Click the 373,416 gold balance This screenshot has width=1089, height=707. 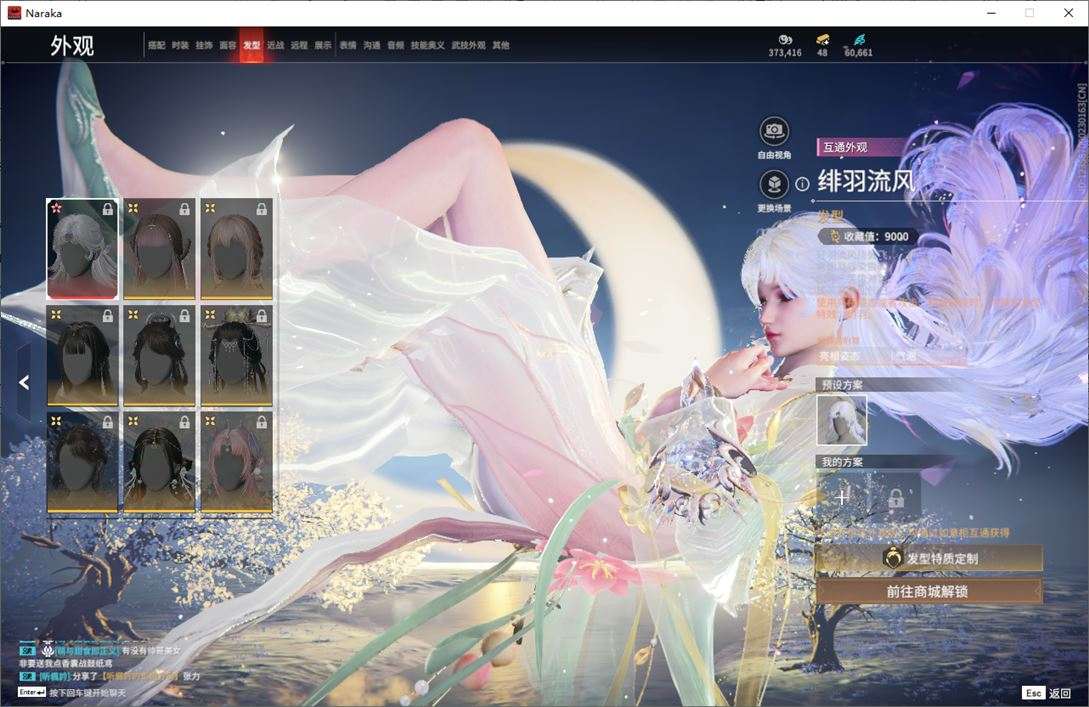pos(785,53)
